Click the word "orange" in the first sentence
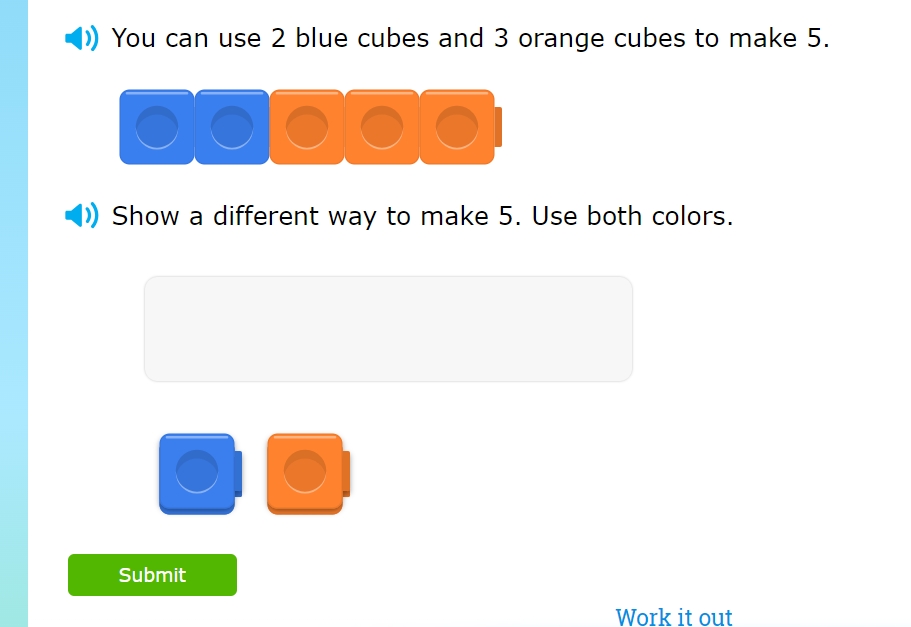This screenshot has width=911, height=627. pyautogui.click(x=560, y=39)
